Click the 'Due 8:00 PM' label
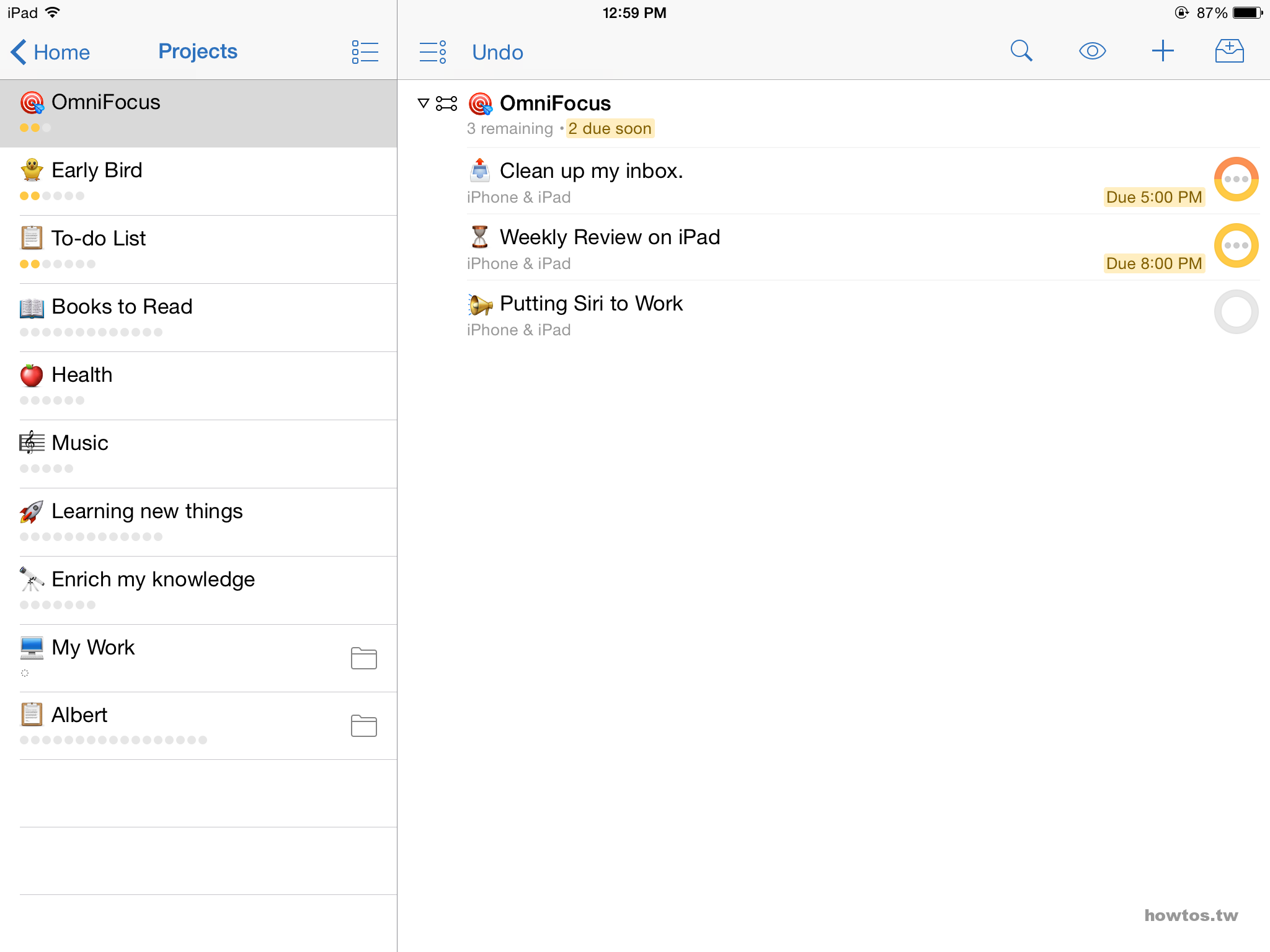 point(1154,263)
